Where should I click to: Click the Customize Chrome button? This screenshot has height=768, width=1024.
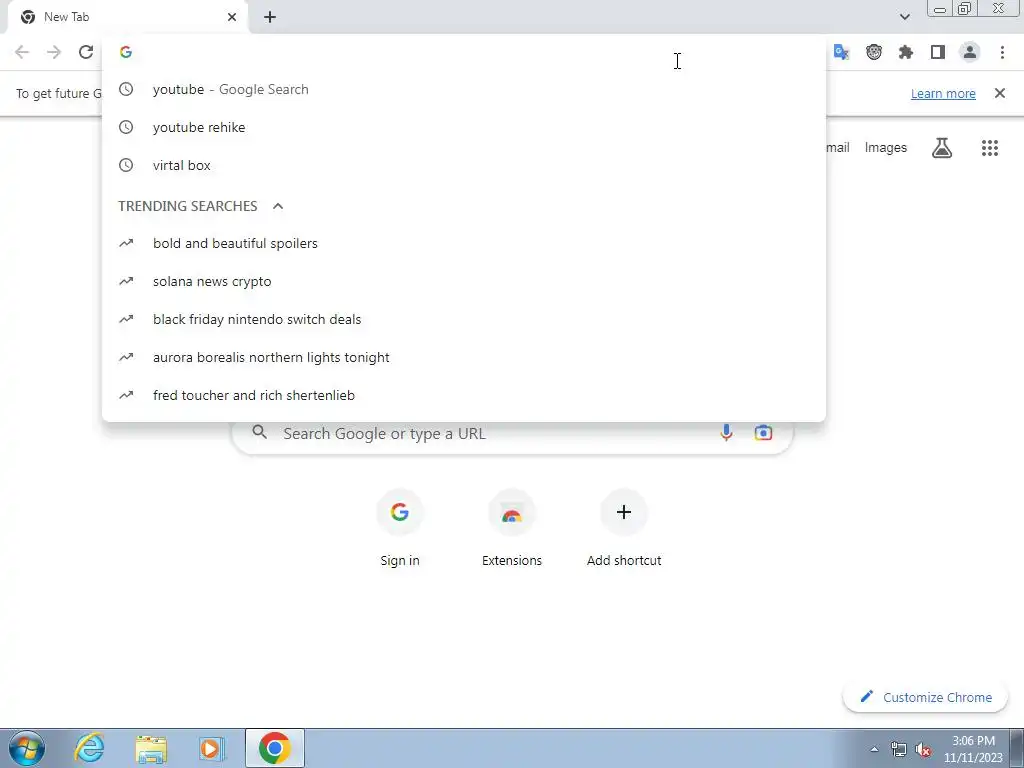click(x=925, y=697)
